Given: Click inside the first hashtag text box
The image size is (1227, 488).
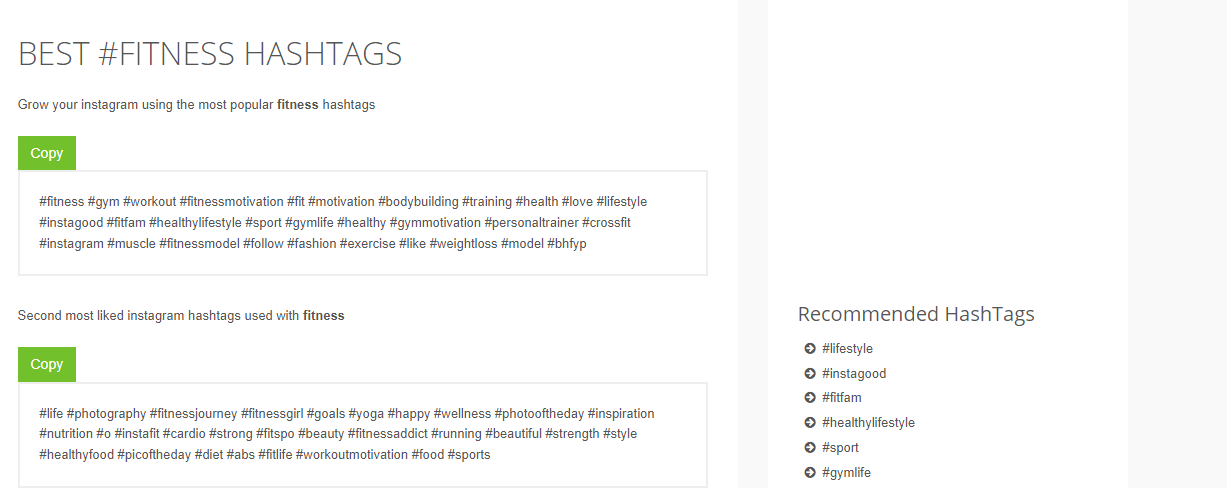Looking at the screenshot, I should (x=363, y=223).
